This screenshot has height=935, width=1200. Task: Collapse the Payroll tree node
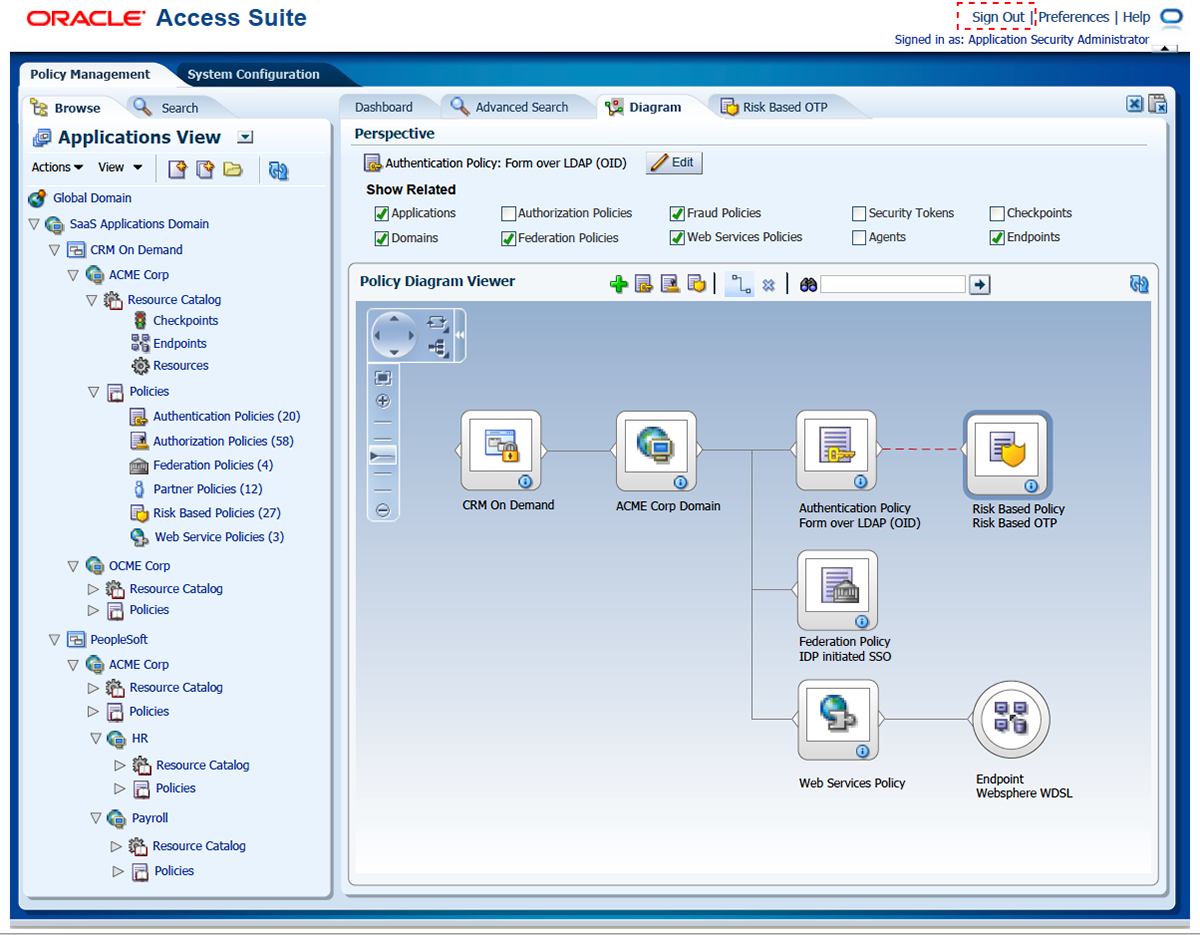coord(96,818)
